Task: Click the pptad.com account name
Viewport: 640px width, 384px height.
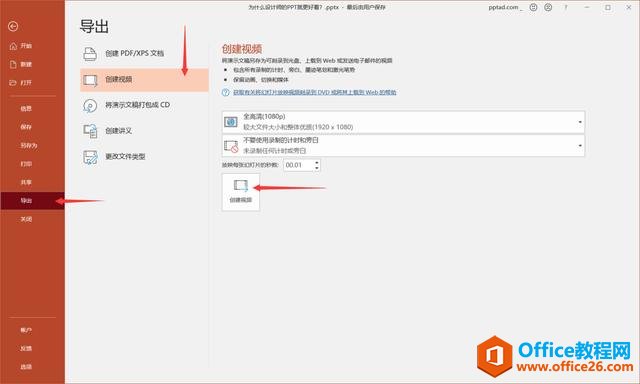Action: (505, 7)
